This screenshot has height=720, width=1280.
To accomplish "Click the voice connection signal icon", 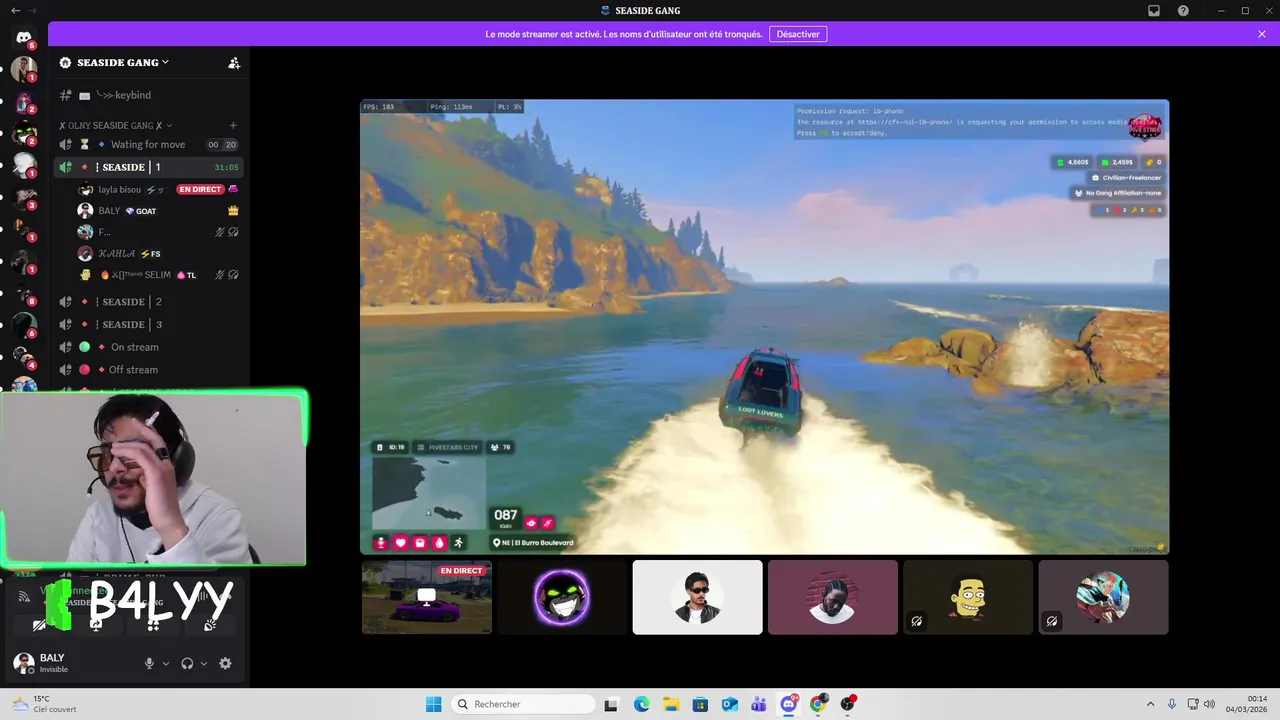I will (x=25, y=596).
